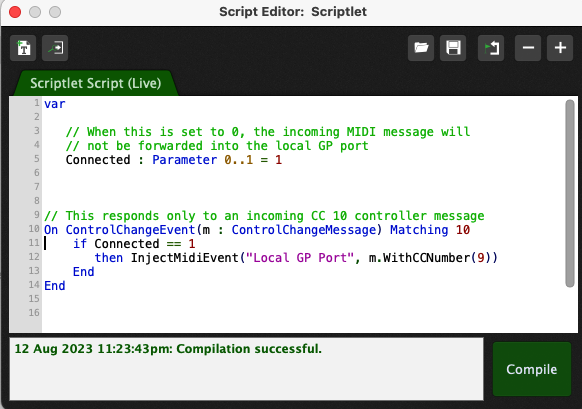Image resolution: width=582 pixels, height=409 pixels.
Task: Click the 'Connected : Parameter' declaration line
Action: 174,160
